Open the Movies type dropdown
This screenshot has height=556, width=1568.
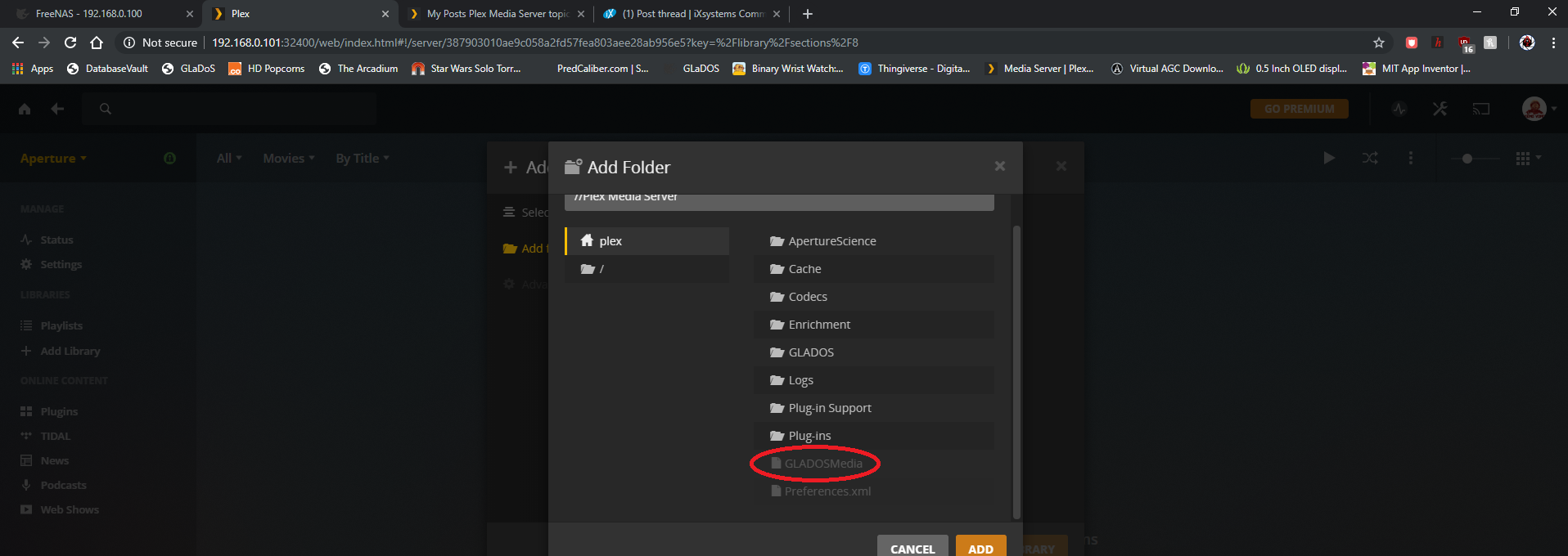point(289,159)
